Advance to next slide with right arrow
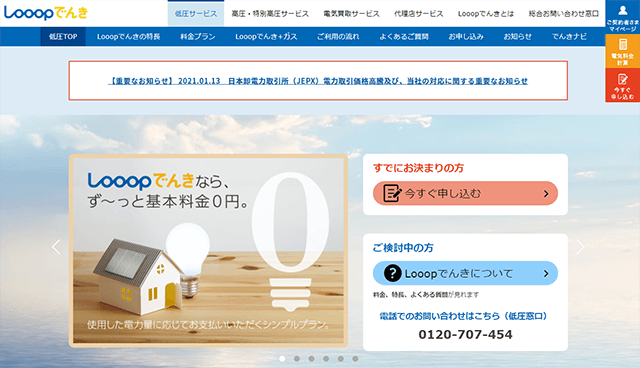 click(x=580, y=247)
